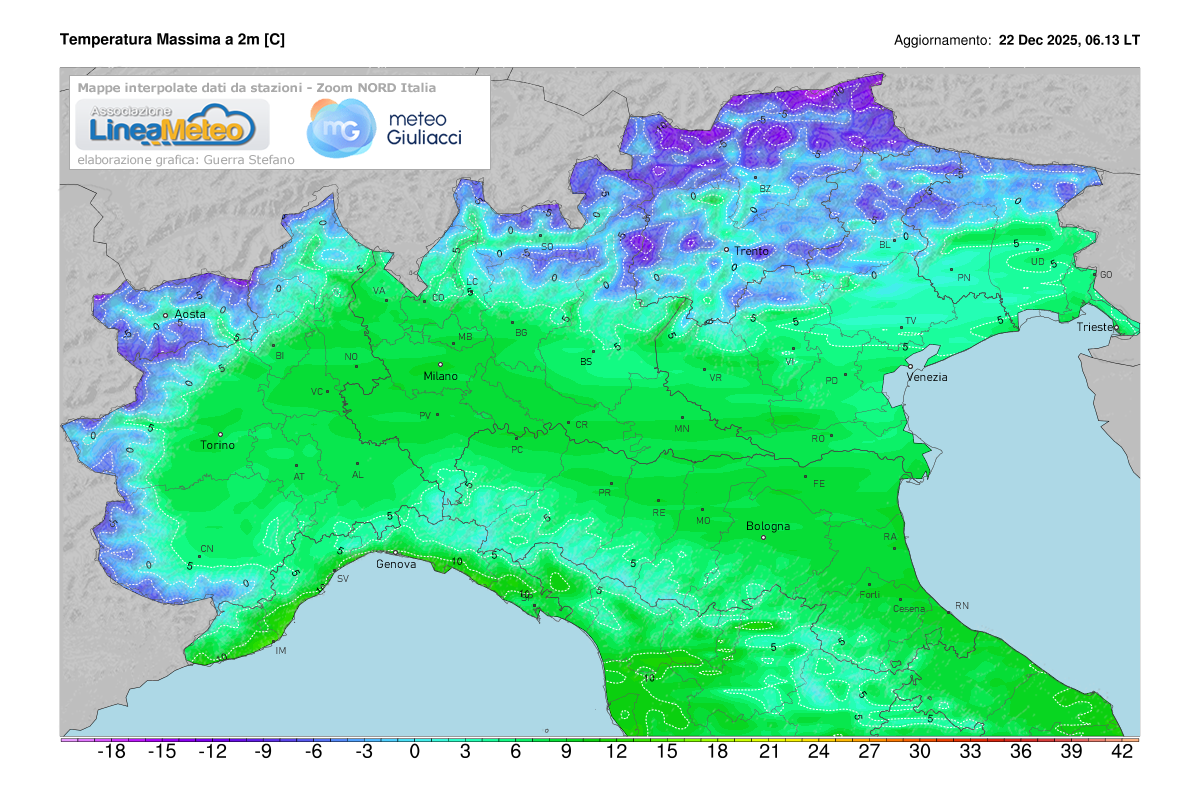Click the Aggiornamento timestamp text

[1017, 40]
